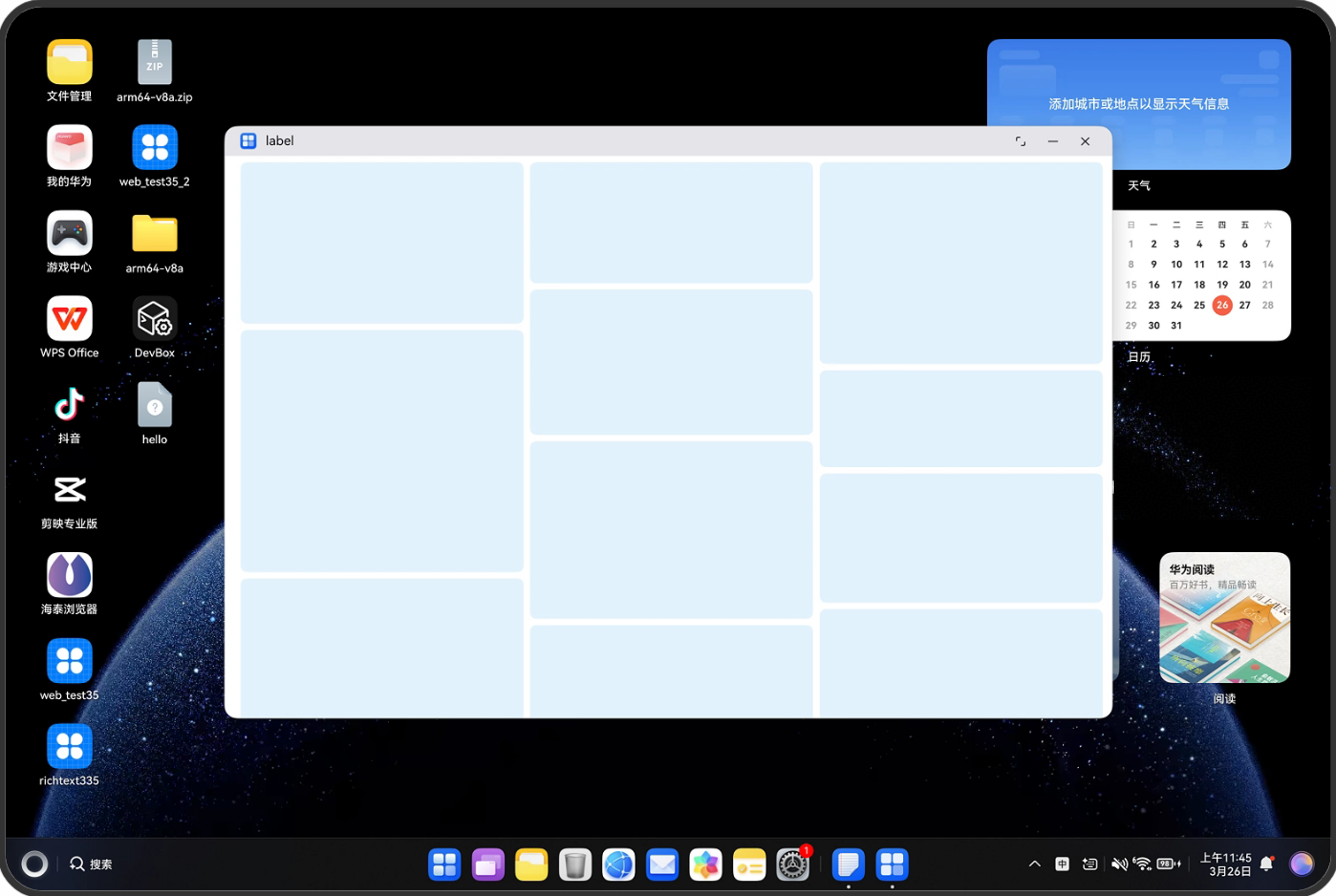Launch 剪映专业版 video editor
1336x896 pixels.
69,489
